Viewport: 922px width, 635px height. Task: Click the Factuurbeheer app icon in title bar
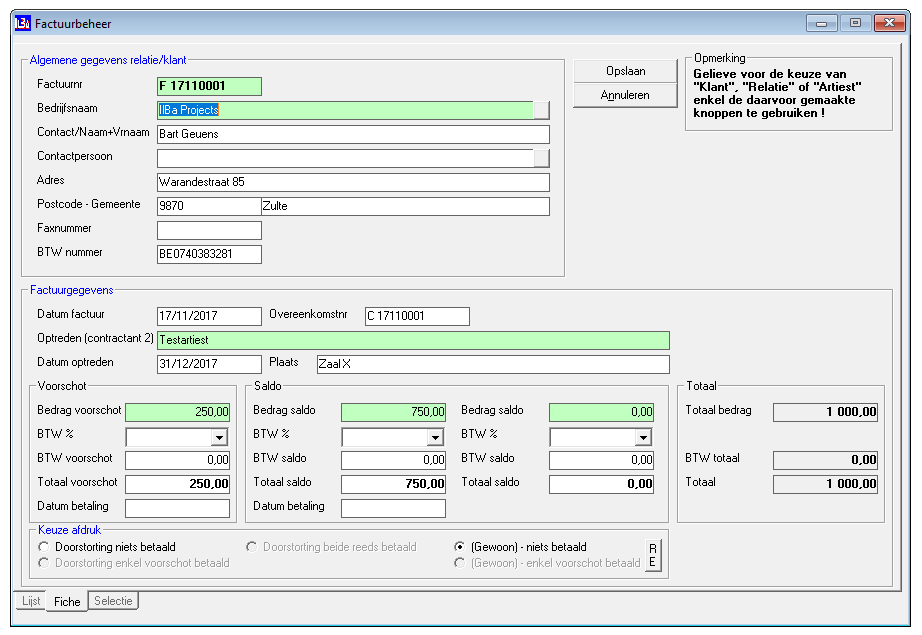click(22, 24)
